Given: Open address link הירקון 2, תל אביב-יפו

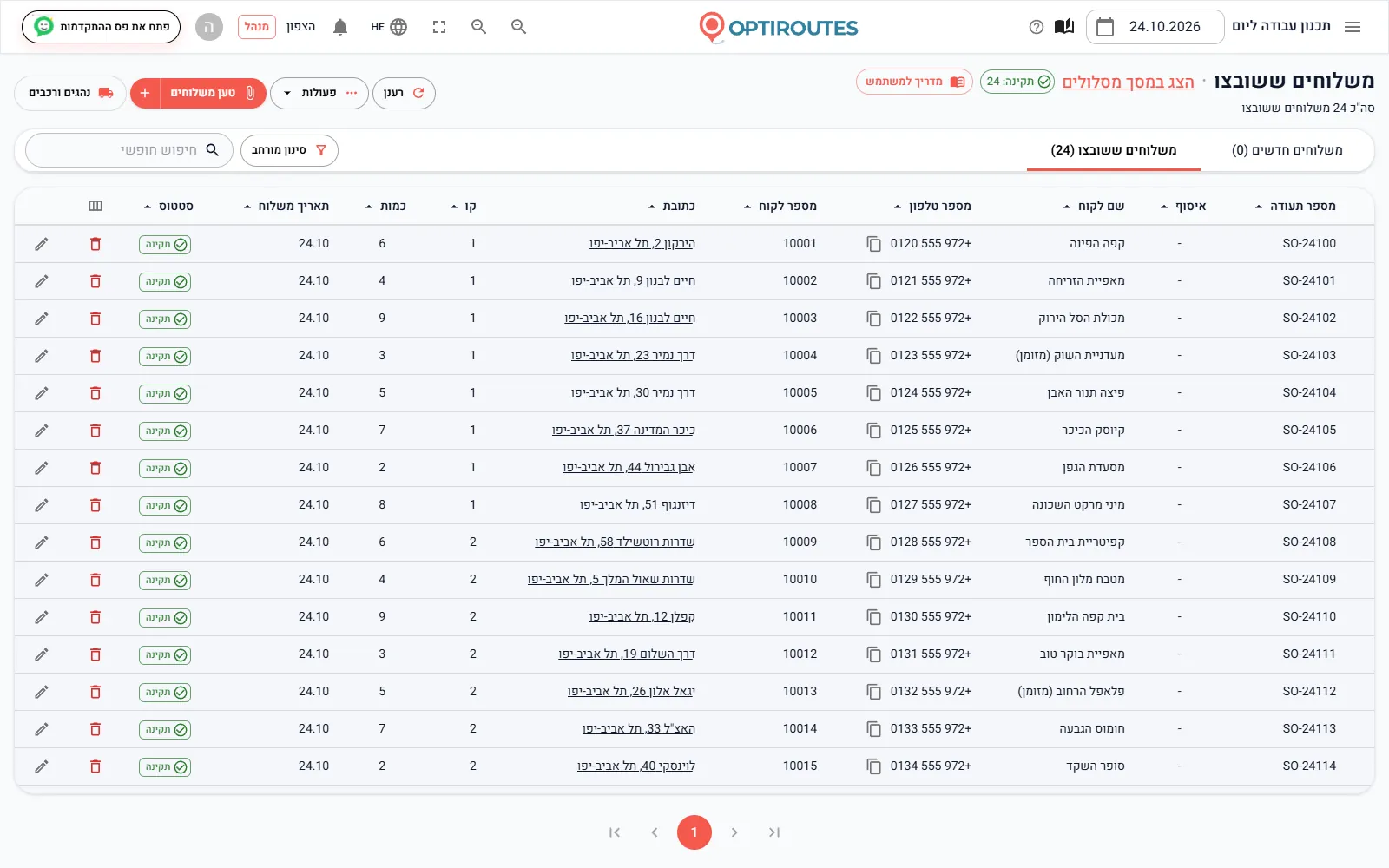Looking at the screenshot, I should click(x=642, y=244).
